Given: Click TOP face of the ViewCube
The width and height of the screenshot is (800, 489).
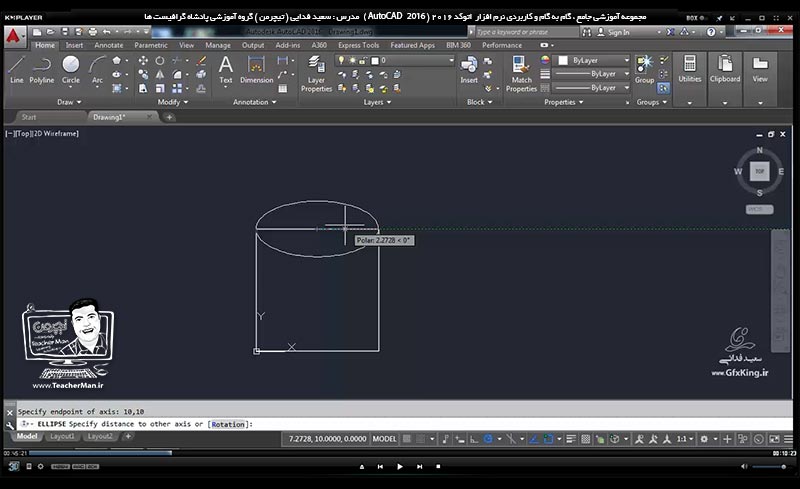Looking at the screenshot, I should (x=759, y=172).
